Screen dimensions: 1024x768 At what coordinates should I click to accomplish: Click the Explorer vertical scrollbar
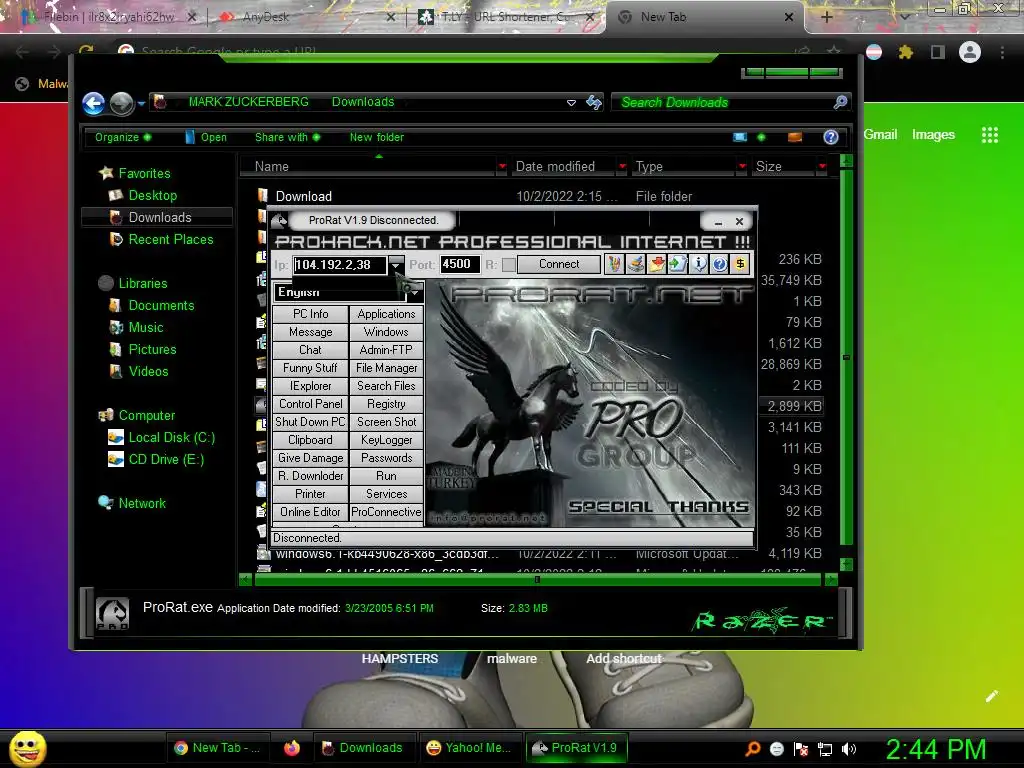coord(846,357)
